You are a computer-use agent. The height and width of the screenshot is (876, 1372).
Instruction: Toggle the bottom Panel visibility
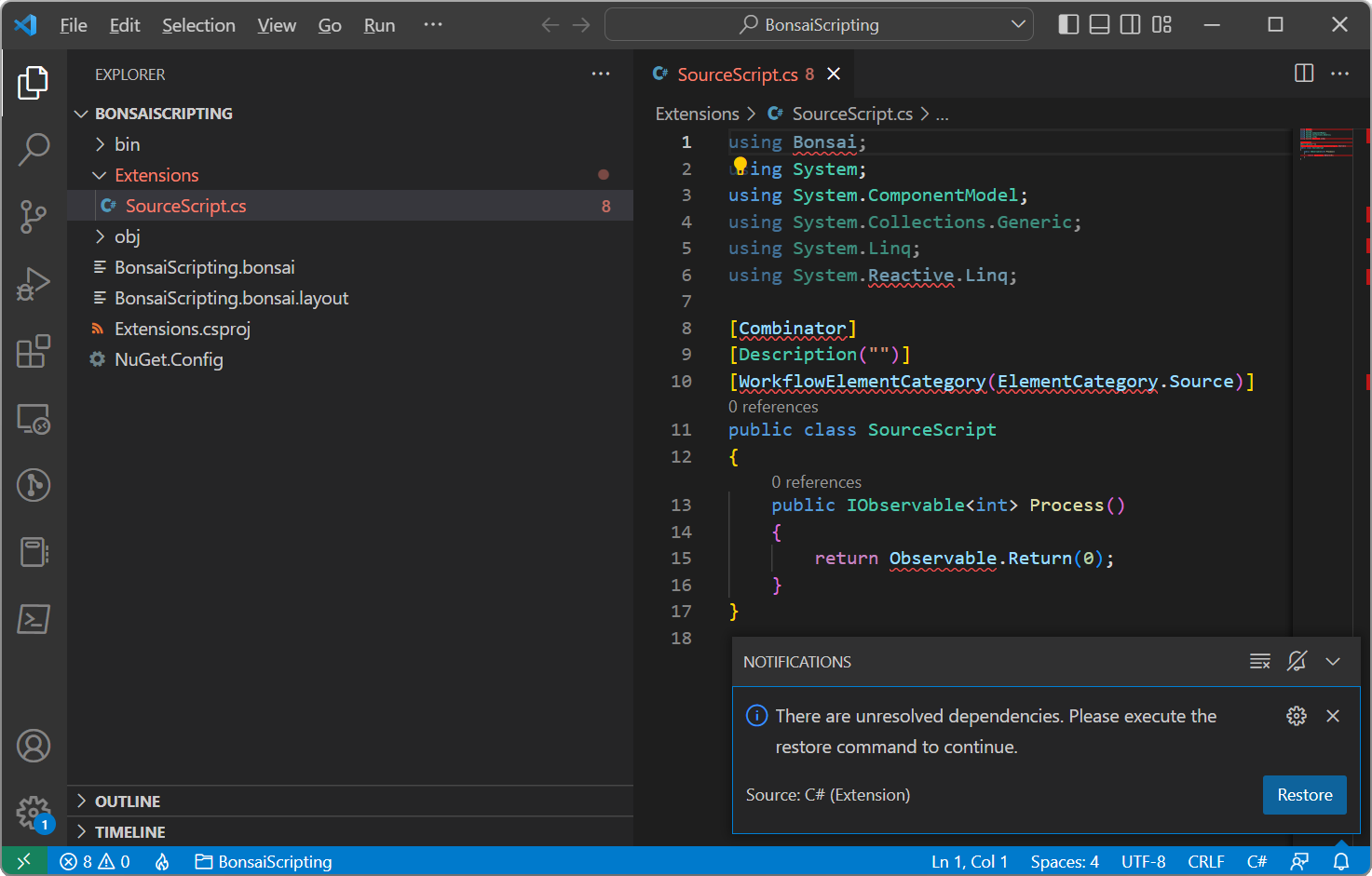[1100, 24]
